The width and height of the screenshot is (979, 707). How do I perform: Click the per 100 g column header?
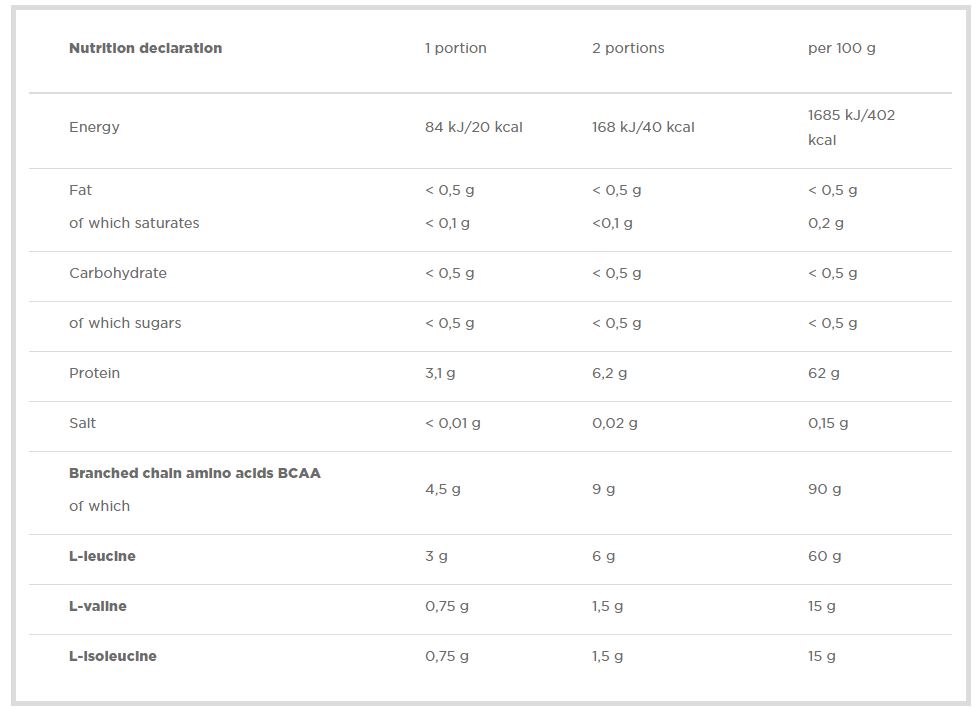[x=841, y=48]
